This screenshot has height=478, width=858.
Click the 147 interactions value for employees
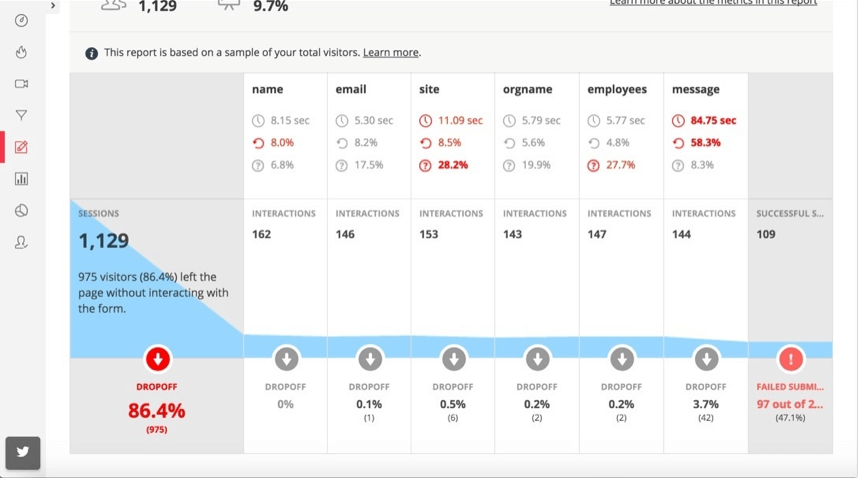(x=596, y=234)
